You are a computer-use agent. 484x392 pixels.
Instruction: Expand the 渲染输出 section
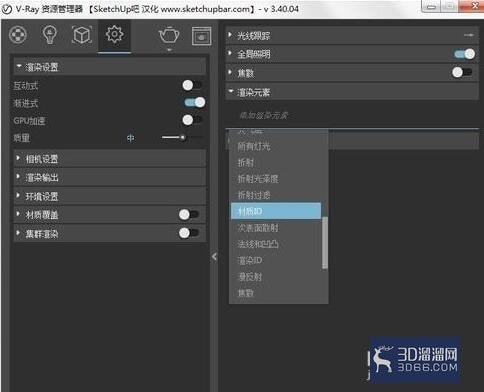(109, 177)
